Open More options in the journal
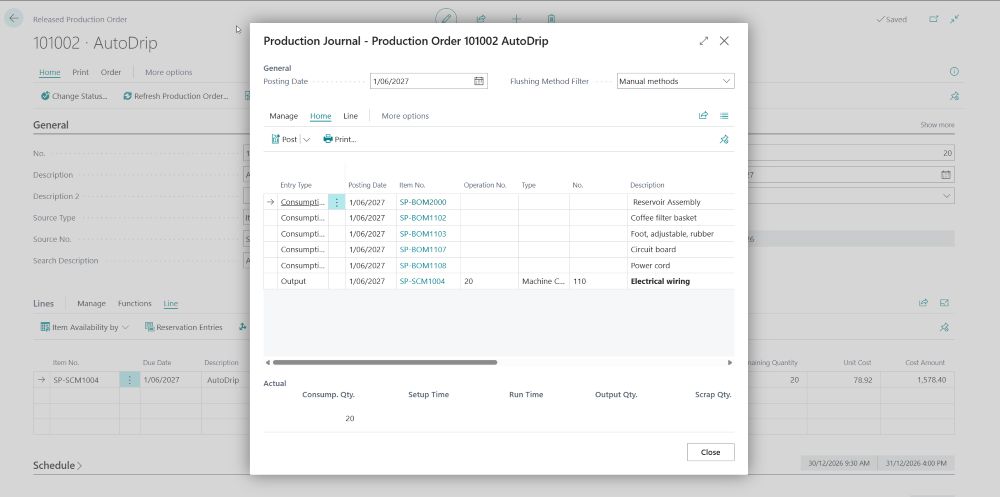The image size is (1000, 497). (x=405, y=116)
